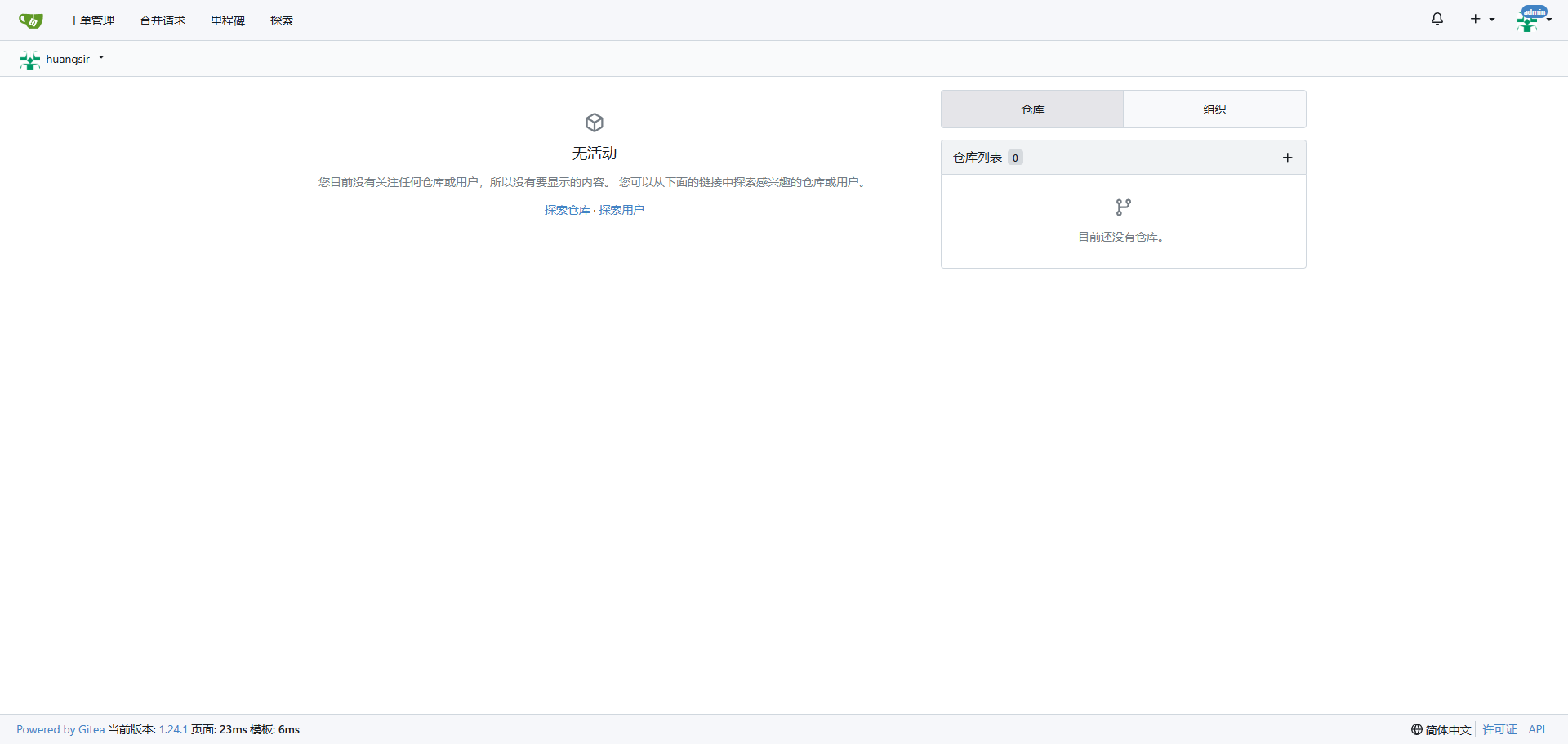Open the 简体中文 language selector

point(1441,729)
